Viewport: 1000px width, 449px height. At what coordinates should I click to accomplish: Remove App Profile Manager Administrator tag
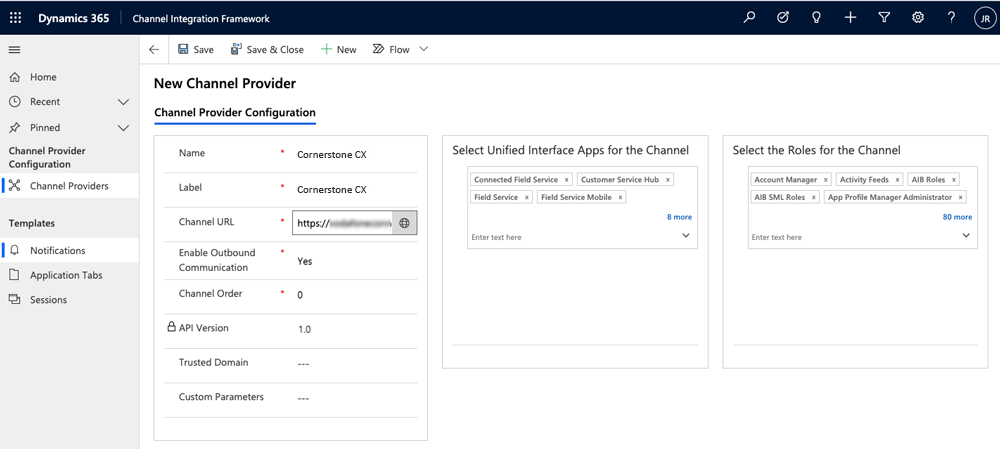(960, 198)
